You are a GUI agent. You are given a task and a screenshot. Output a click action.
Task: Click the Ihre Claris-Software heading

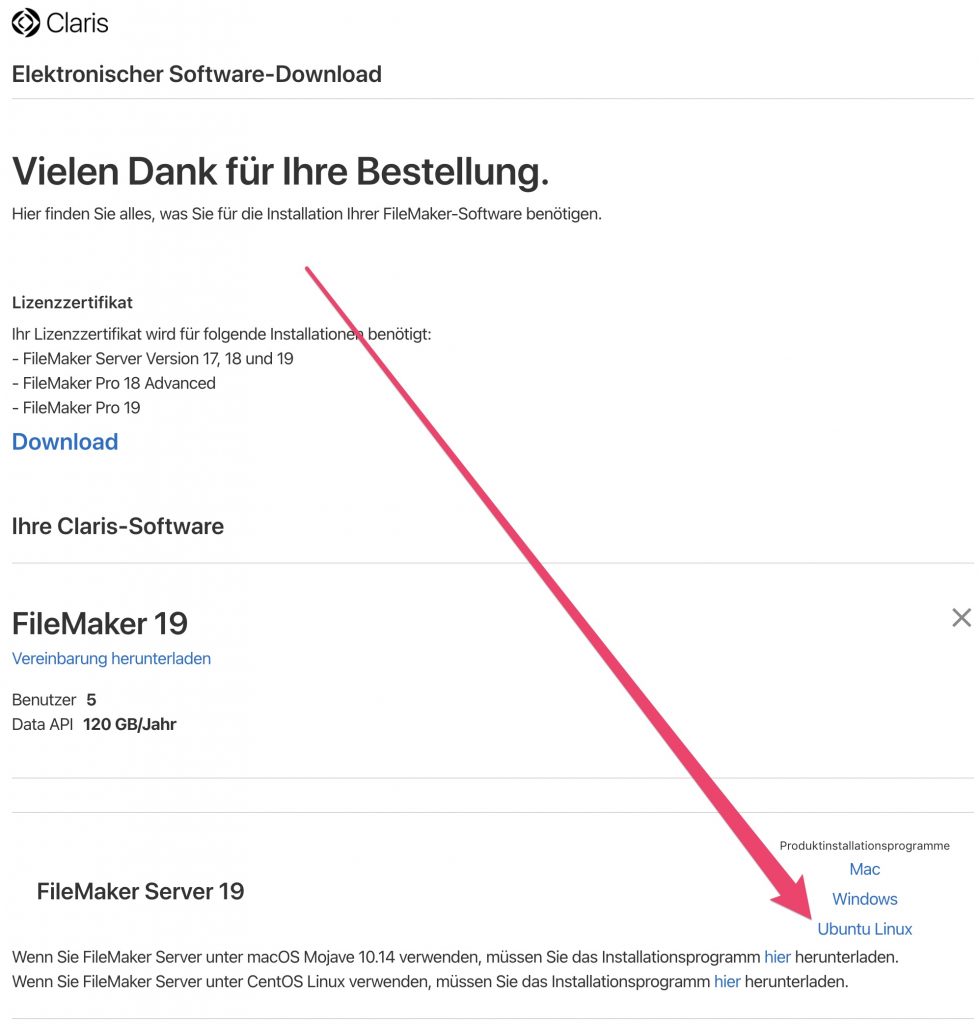click(x=118, y=526)
